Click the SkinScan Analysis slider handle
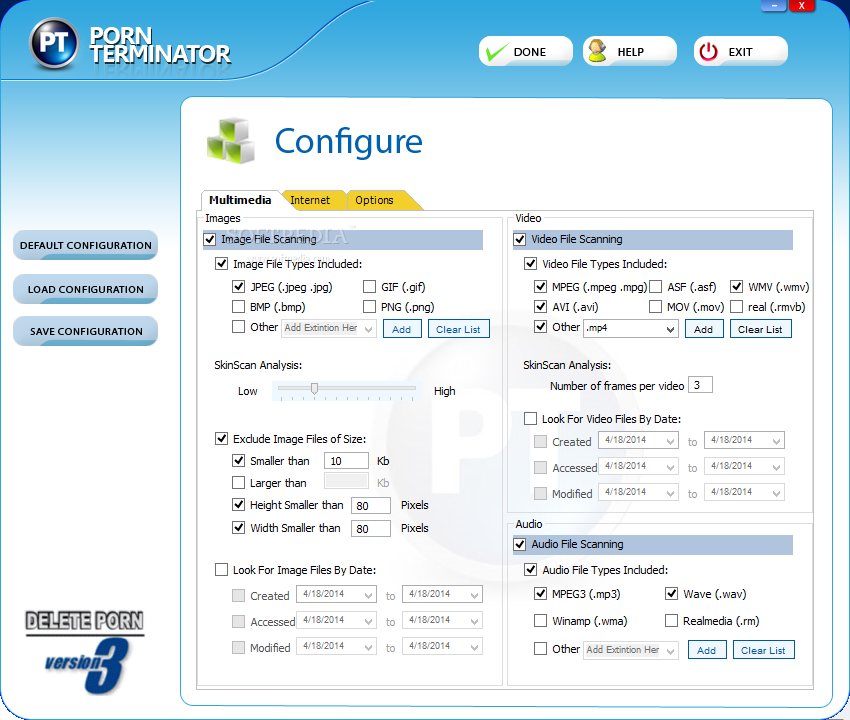This screenshot has height=720, width=850. point(314,388)
